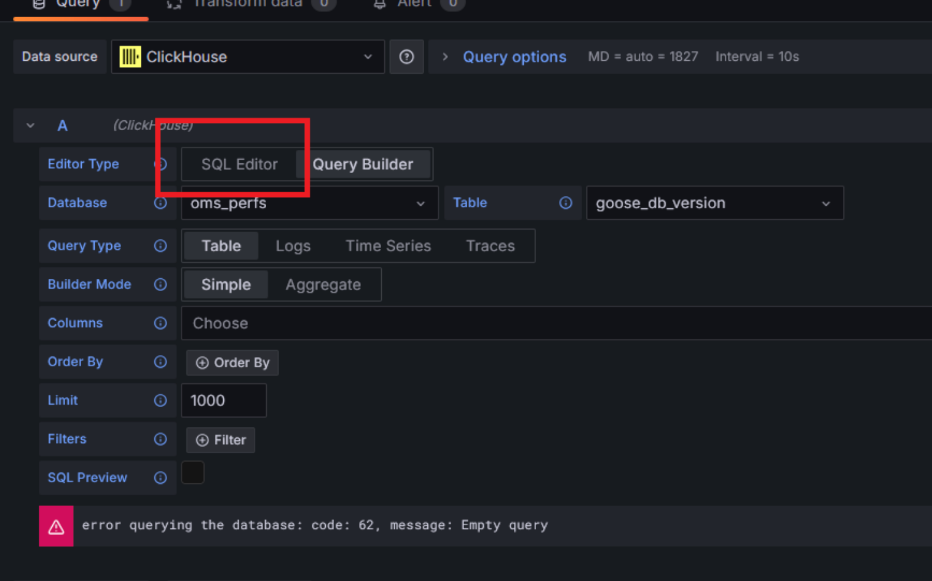Click the 'MD = auto = 1827' text
Viewport: 932px width, 581px height.
[x=643, y=56]
